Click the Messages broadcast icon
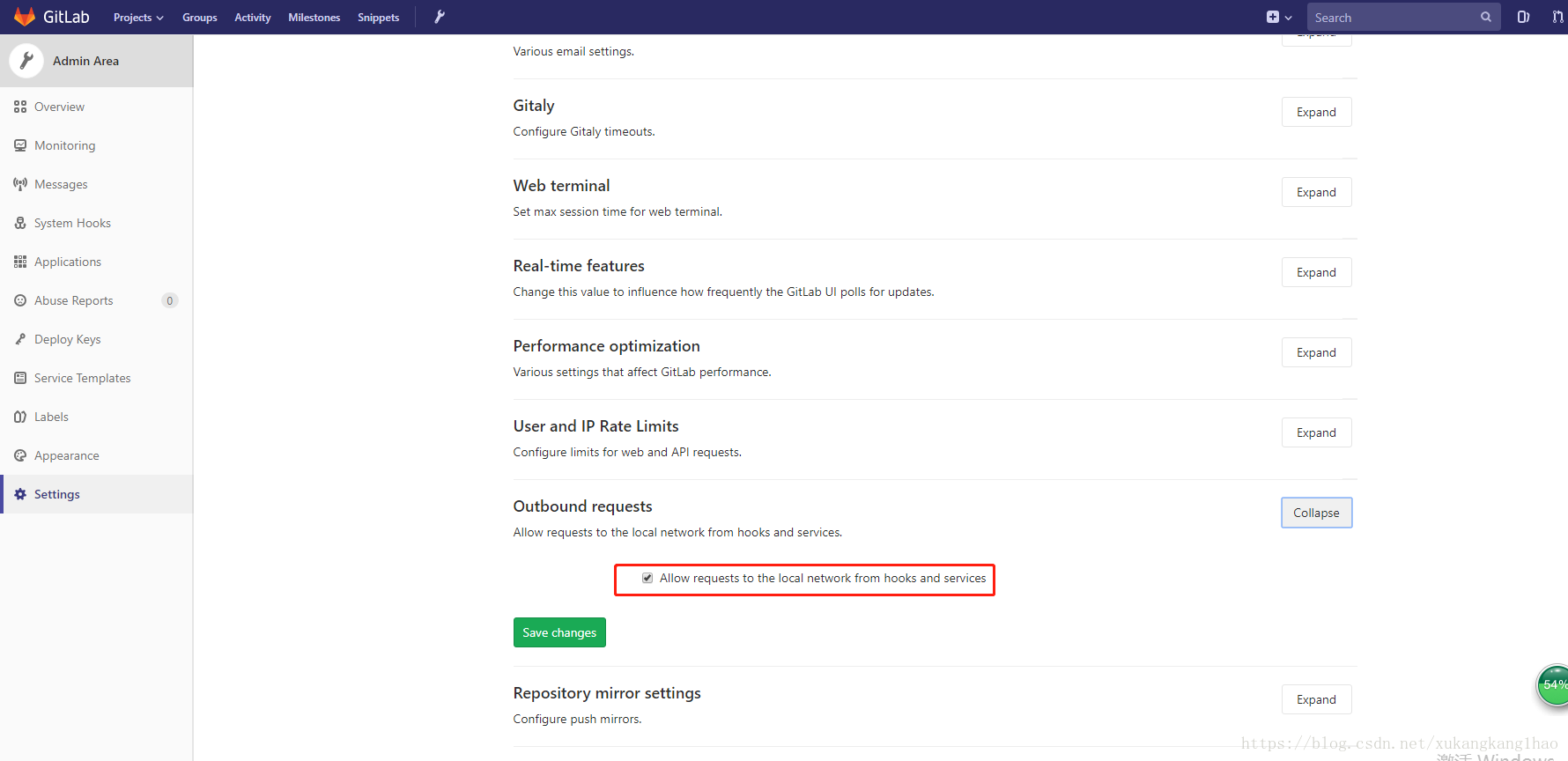The width and height of the screenshot is (1568, 761). [20, 184]
